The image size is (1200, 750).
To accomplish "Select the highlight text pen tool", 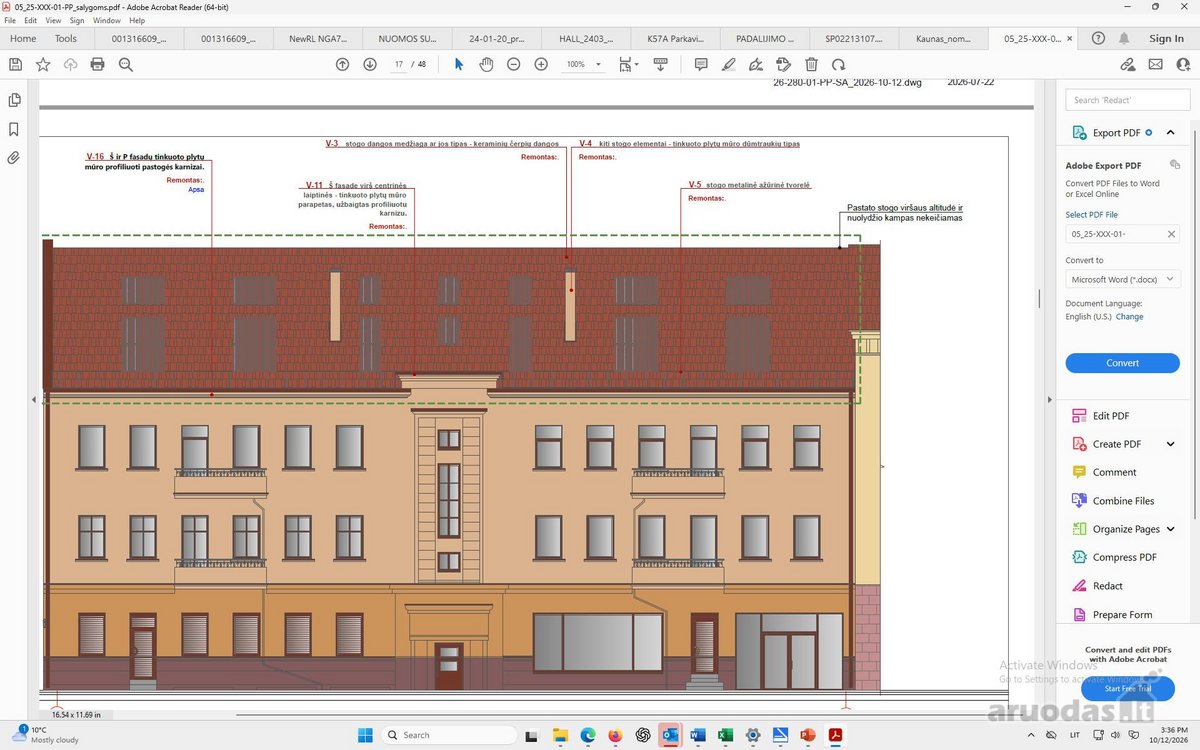I will 729,64.
